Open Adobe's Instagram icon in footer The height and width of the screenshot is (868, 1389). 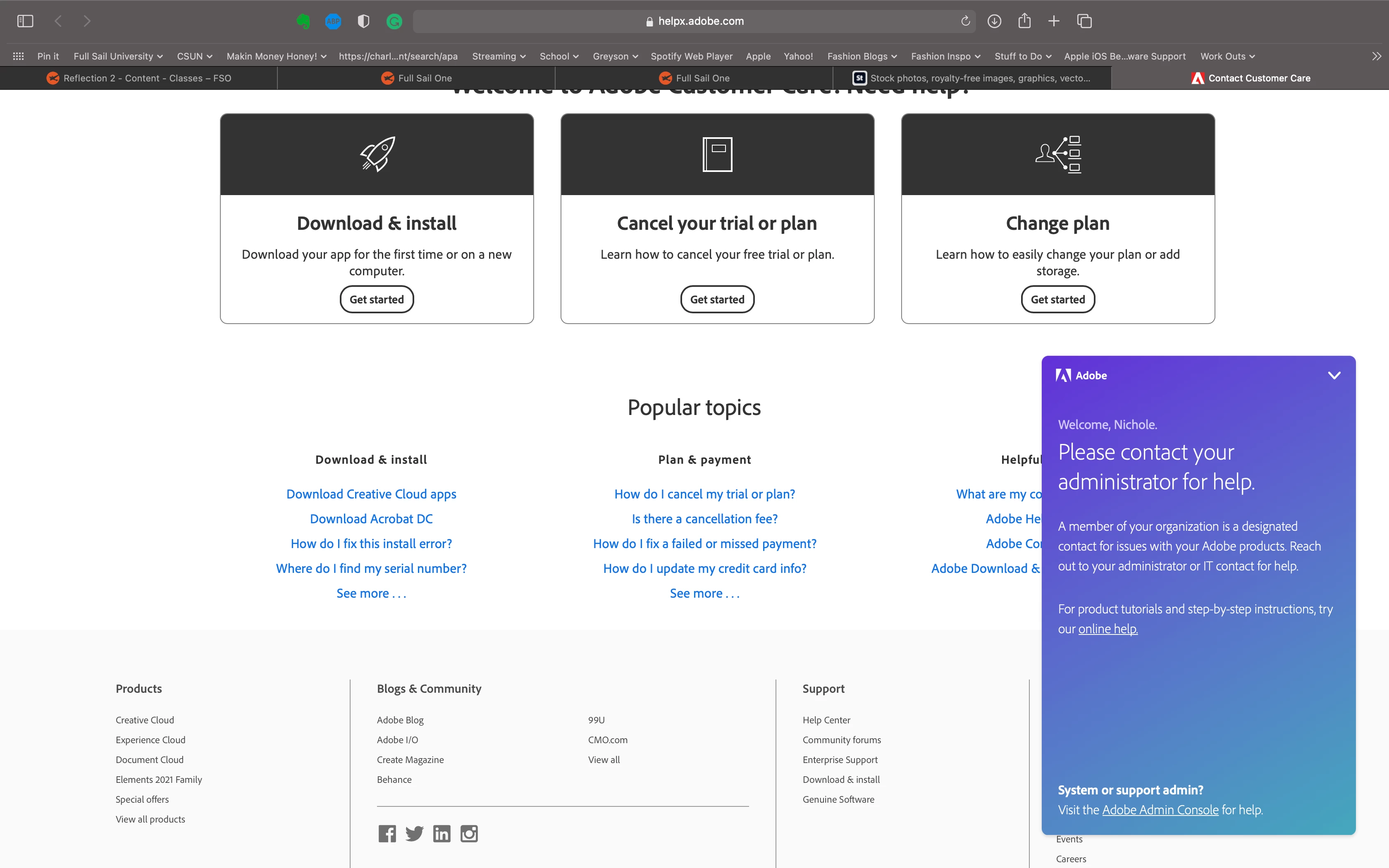tap(469, 834)
